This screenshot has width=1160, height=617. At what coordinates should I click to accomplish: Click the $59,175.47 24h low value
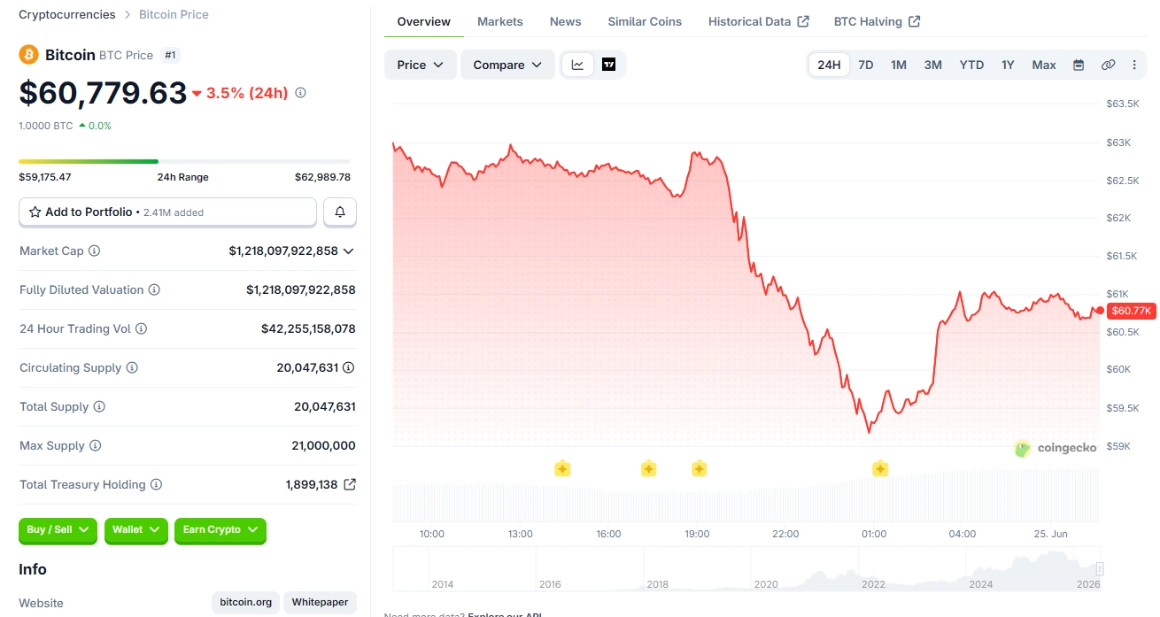pos(45,178)
